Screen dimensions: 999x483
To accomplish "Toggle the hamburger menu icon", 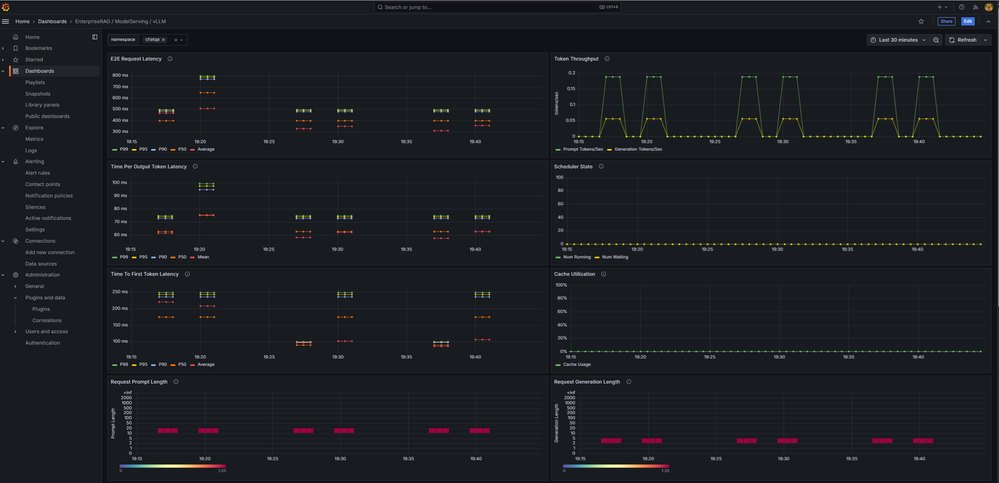I will click(x=6, y=21).
